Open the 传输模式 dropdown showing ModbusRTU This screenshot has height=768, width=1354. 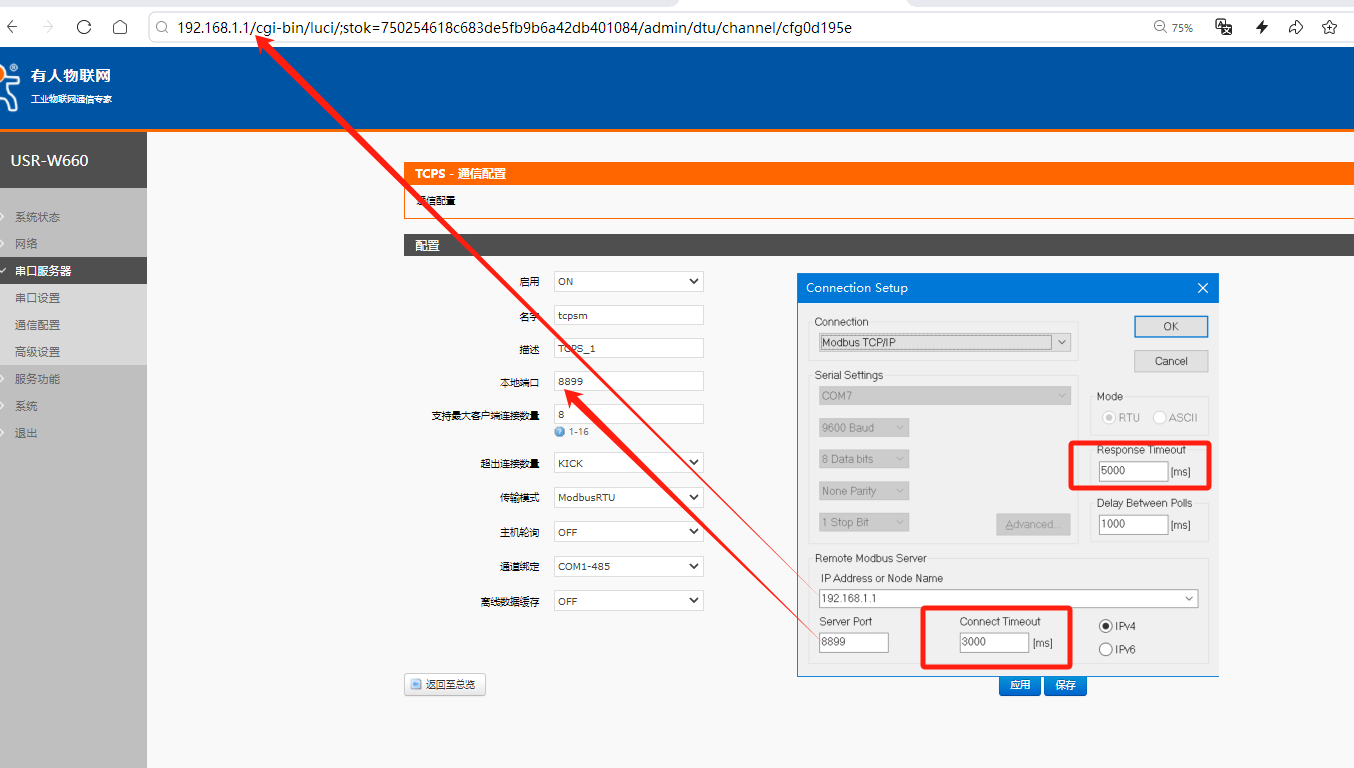pyautogui.click(x=629, y=497)
